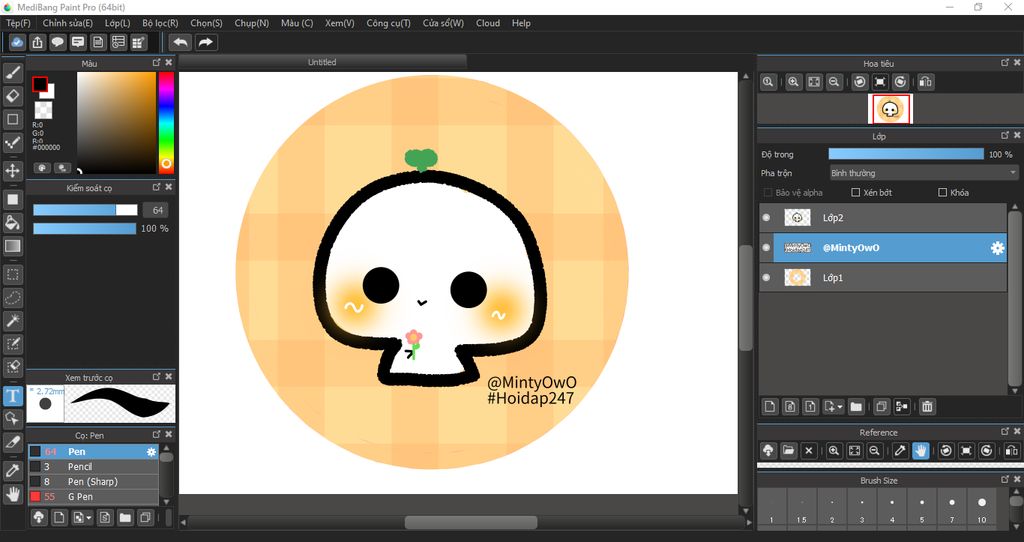The width and height of the screenshot is (1024, 542).
Task: Click the Độ trong layer opacity slider
Action: click(906, 154)
